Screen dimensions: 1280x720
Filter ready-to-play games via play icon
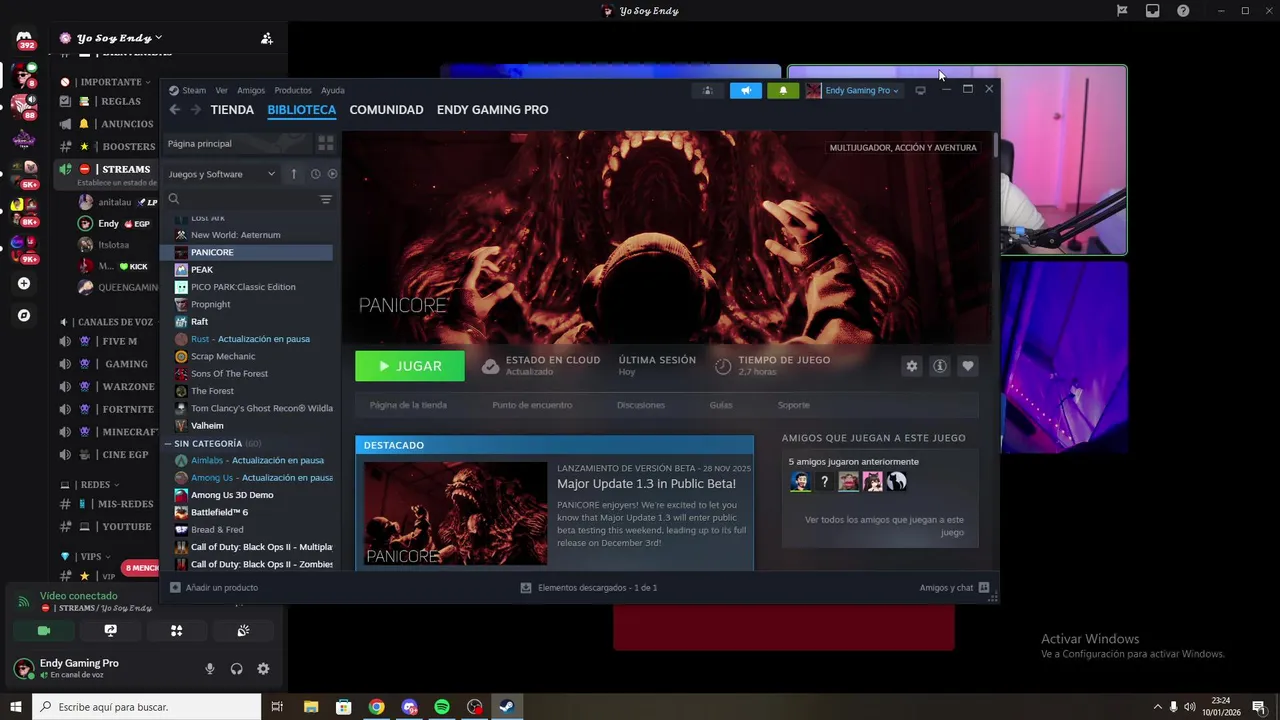(x=332, y=174)
